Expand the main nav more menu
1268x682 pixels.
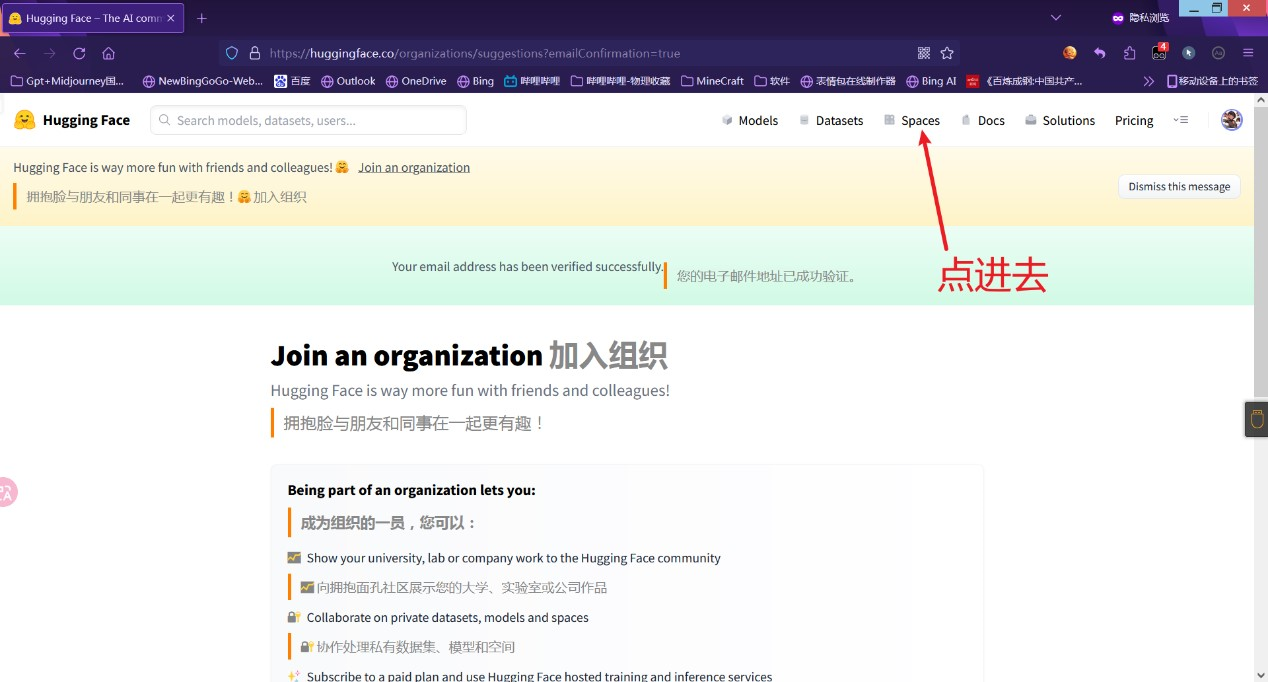1181,120
